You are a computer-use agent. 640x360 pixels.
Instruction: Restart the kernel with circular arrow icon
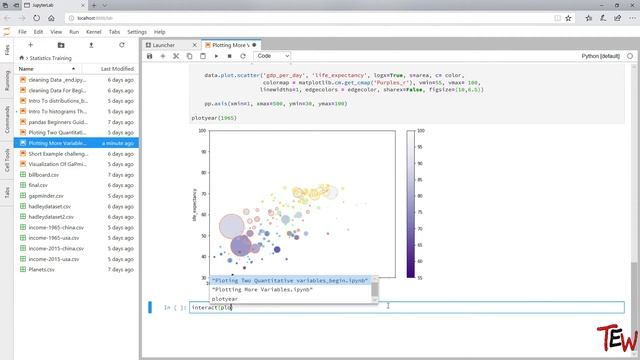coord(243,56)
